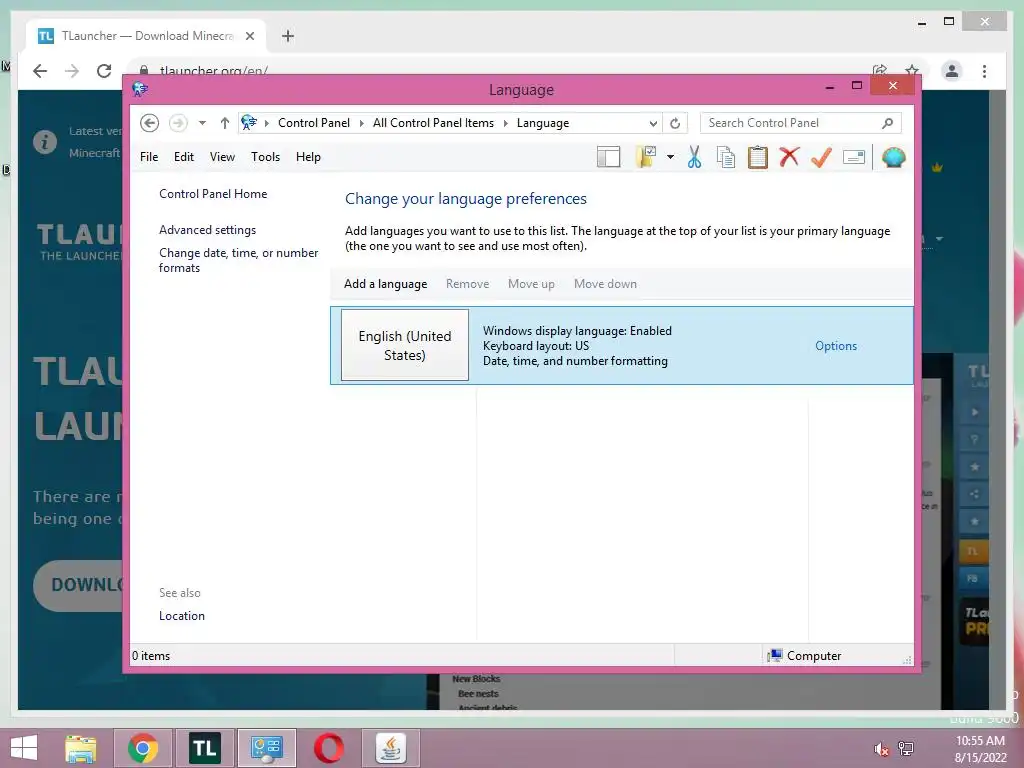Click the forward arrow in Language window
The height and width of the screenshot is (768, 1024).
tap(178, 123)
